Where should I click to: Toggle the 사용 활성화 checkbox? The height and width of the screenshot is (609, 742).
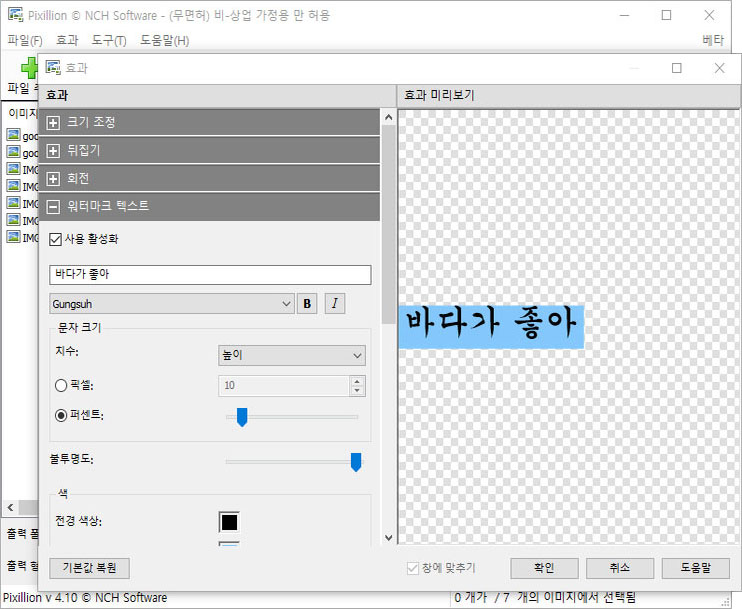pos(55,239)
